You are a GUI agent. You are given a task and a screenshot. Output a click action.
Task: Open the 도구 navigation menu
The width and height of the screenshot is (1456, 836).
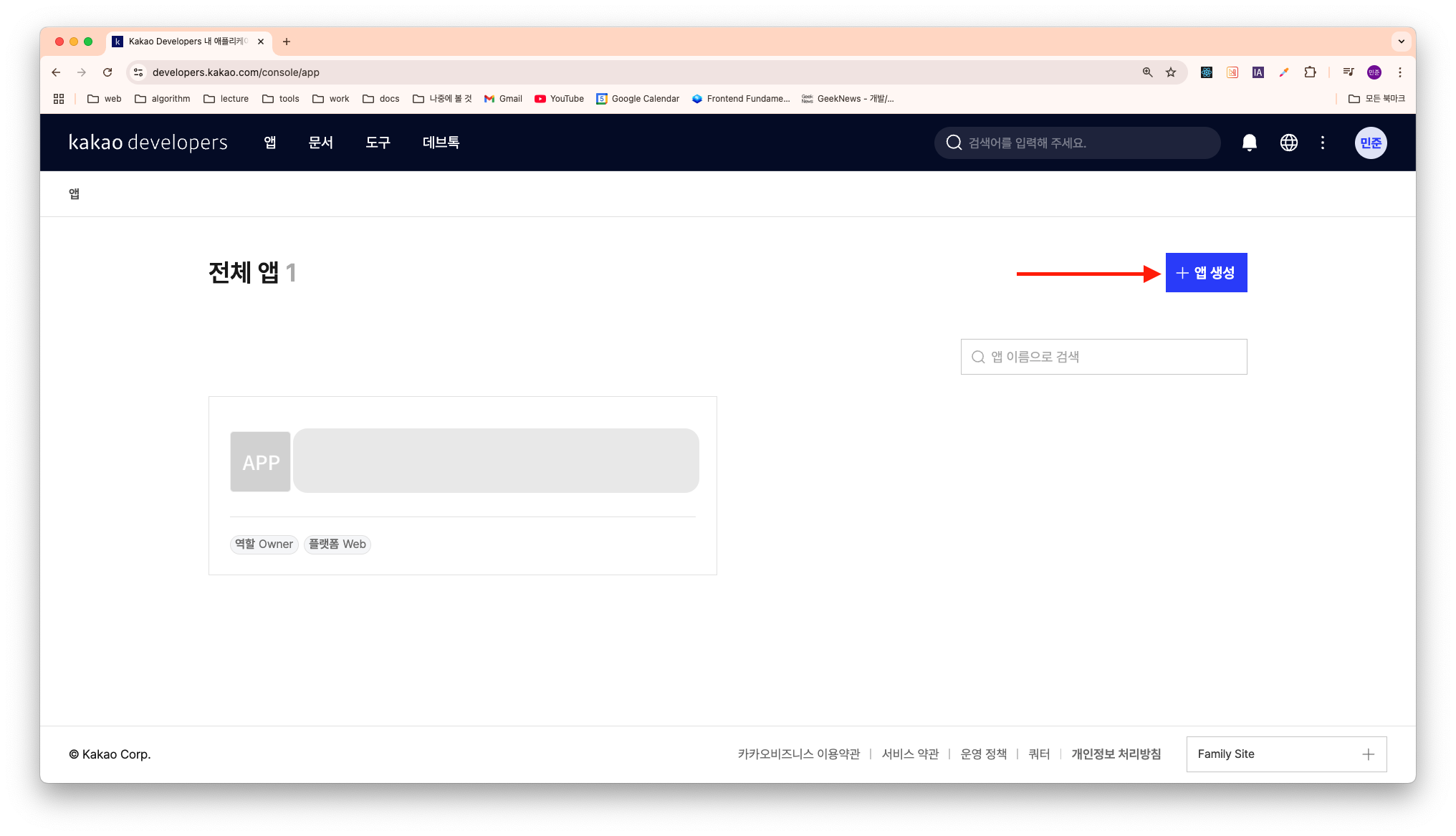pos(378,143)
